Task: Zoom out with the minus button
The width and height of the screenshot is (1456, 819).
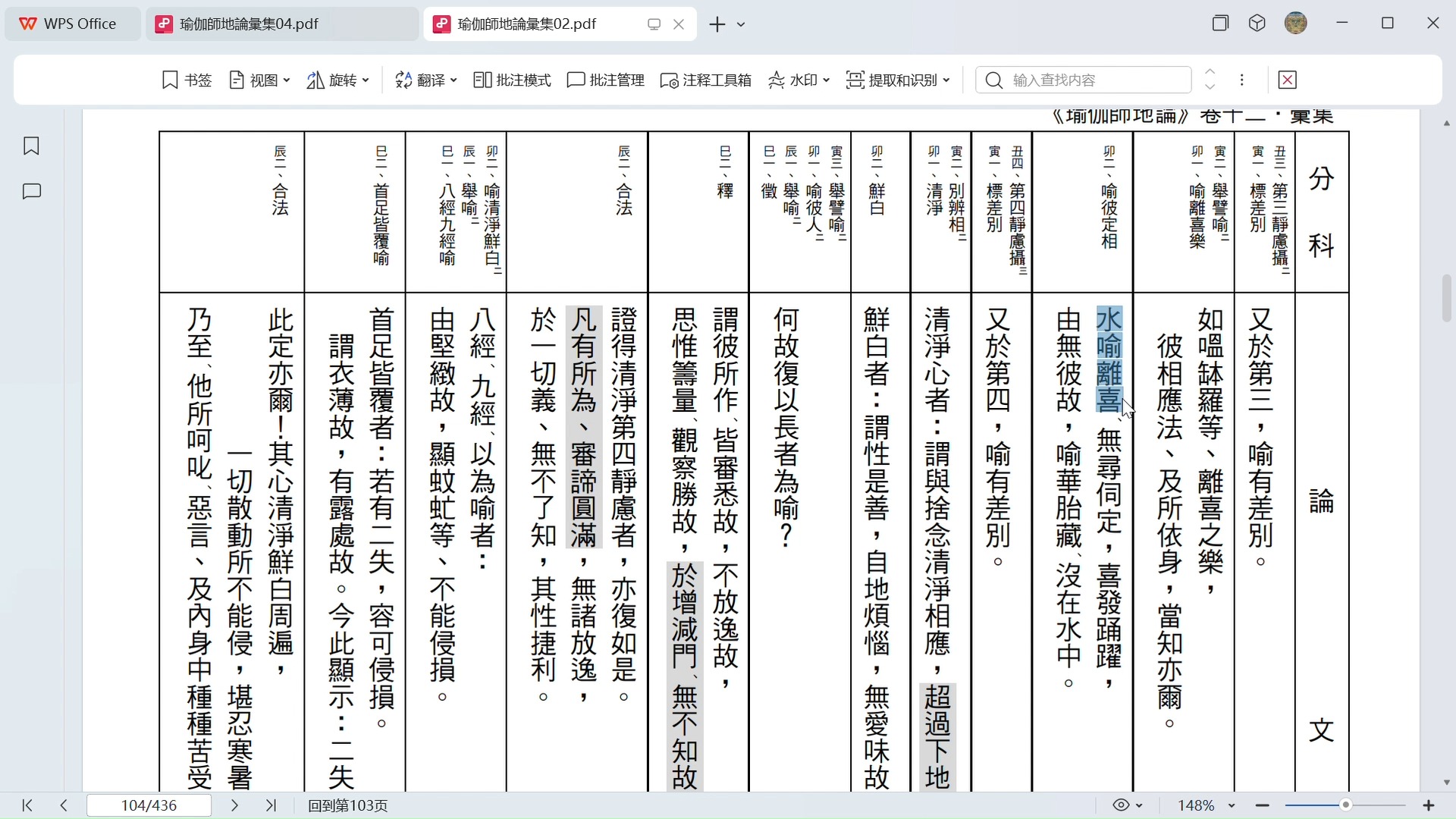Action: click(x=1262, y=805)
